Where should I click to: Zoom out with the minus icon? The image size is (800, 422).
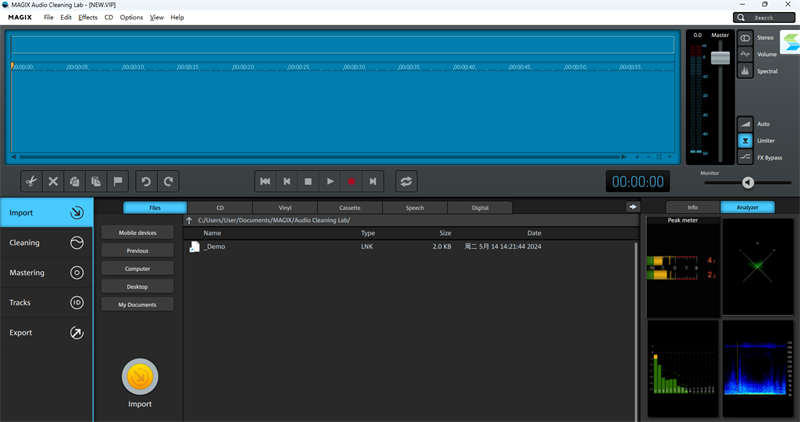pyautogui.click(x=648, y=157)
